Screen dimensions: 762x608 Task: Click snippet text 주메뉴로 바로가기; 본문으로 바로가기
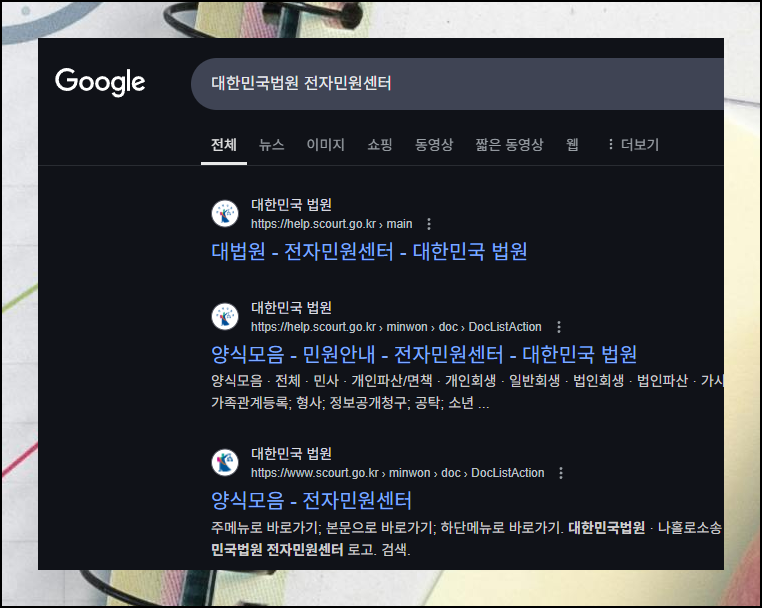pyautogui.click(x=323, y=527)
